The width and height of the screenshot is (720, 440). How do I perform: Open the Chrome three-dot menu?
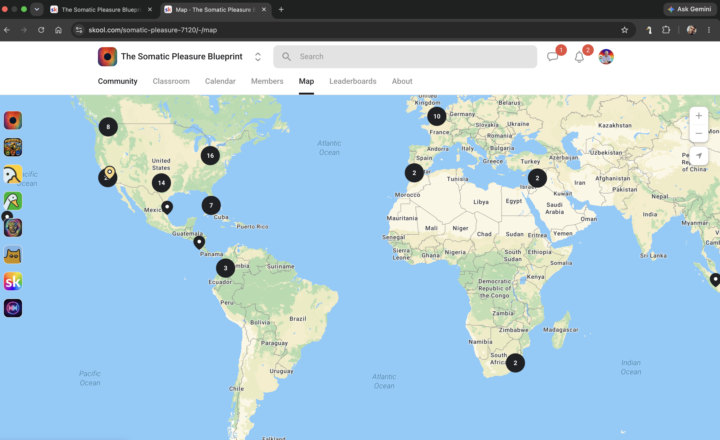pos(709,30)
